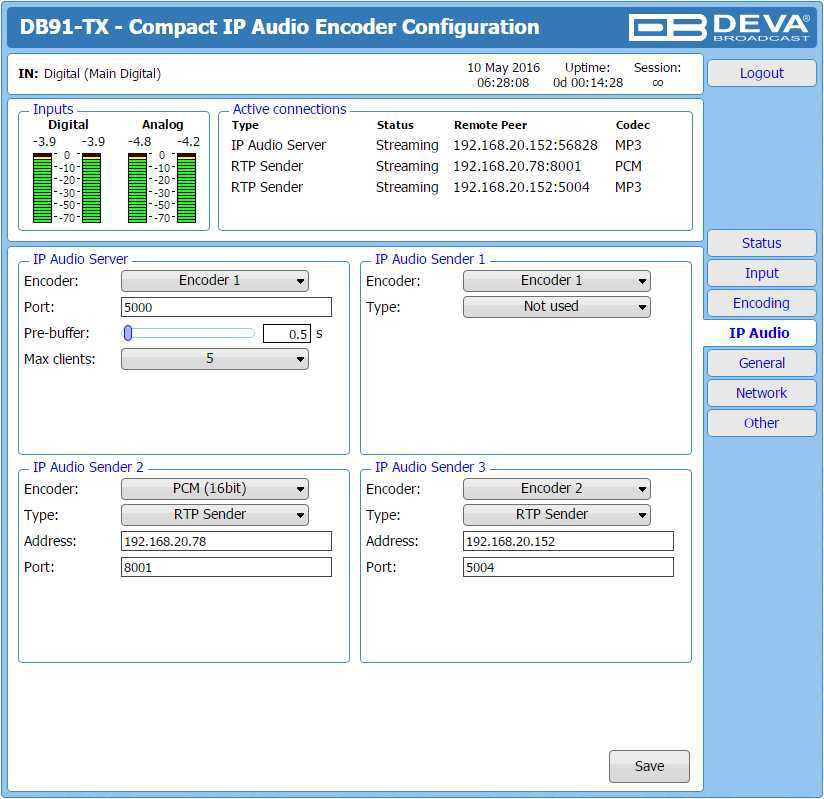Viewport: 824px width, 799px height.
Task: Open the Status page tab
Action: tap(761, 243)
